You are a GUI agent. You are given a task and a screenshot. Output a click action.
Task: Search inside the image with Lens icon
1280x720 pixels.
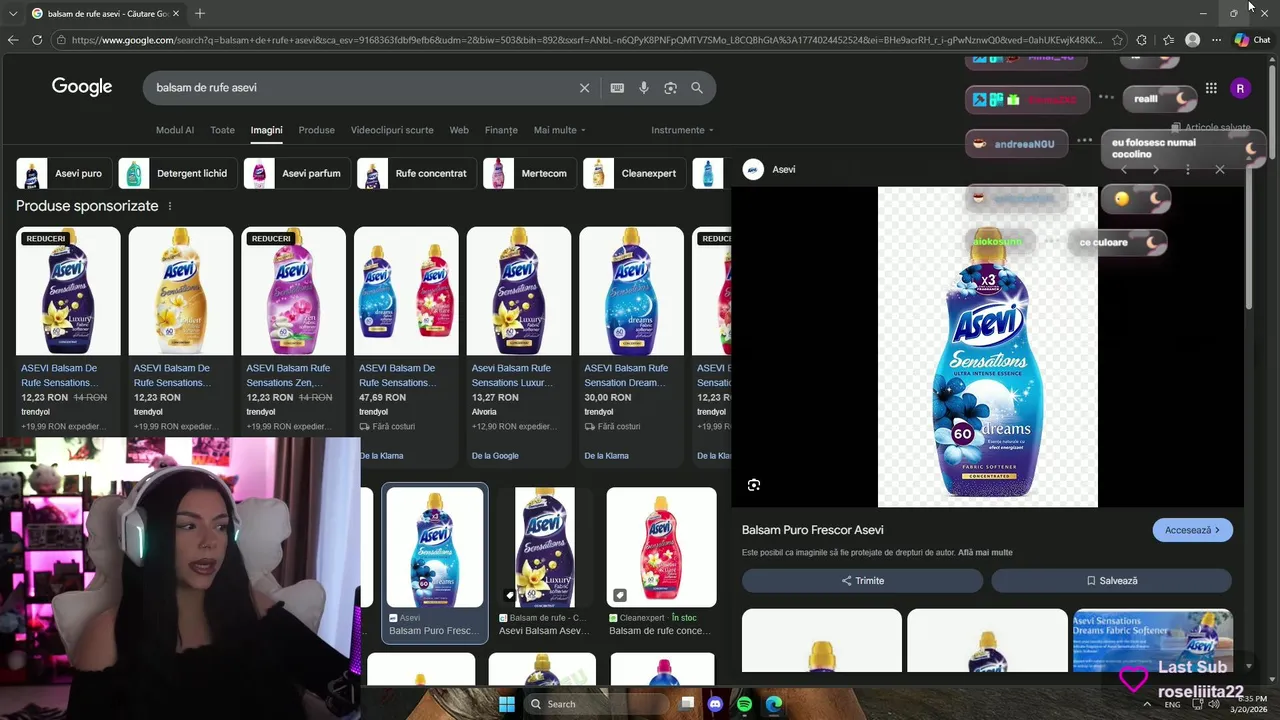[x=754, y=485]
